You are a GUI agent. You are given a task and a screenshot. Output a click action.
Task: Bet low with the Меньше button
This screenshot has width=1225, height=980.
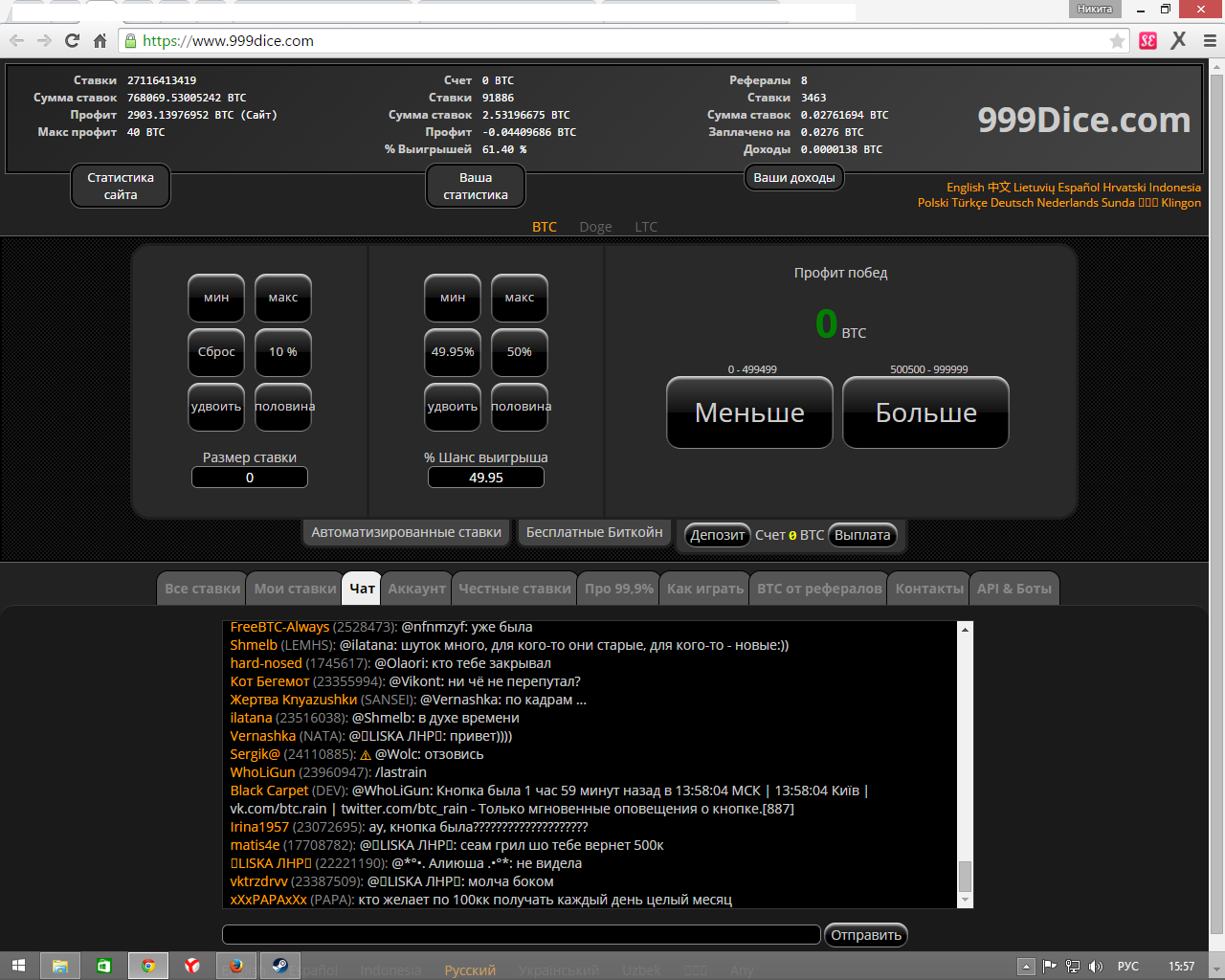(x=750, y=412)
